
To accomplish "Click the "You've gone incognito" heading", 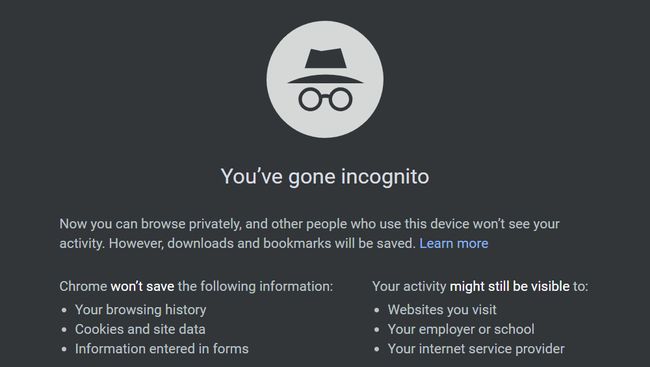I will point(325,177).
